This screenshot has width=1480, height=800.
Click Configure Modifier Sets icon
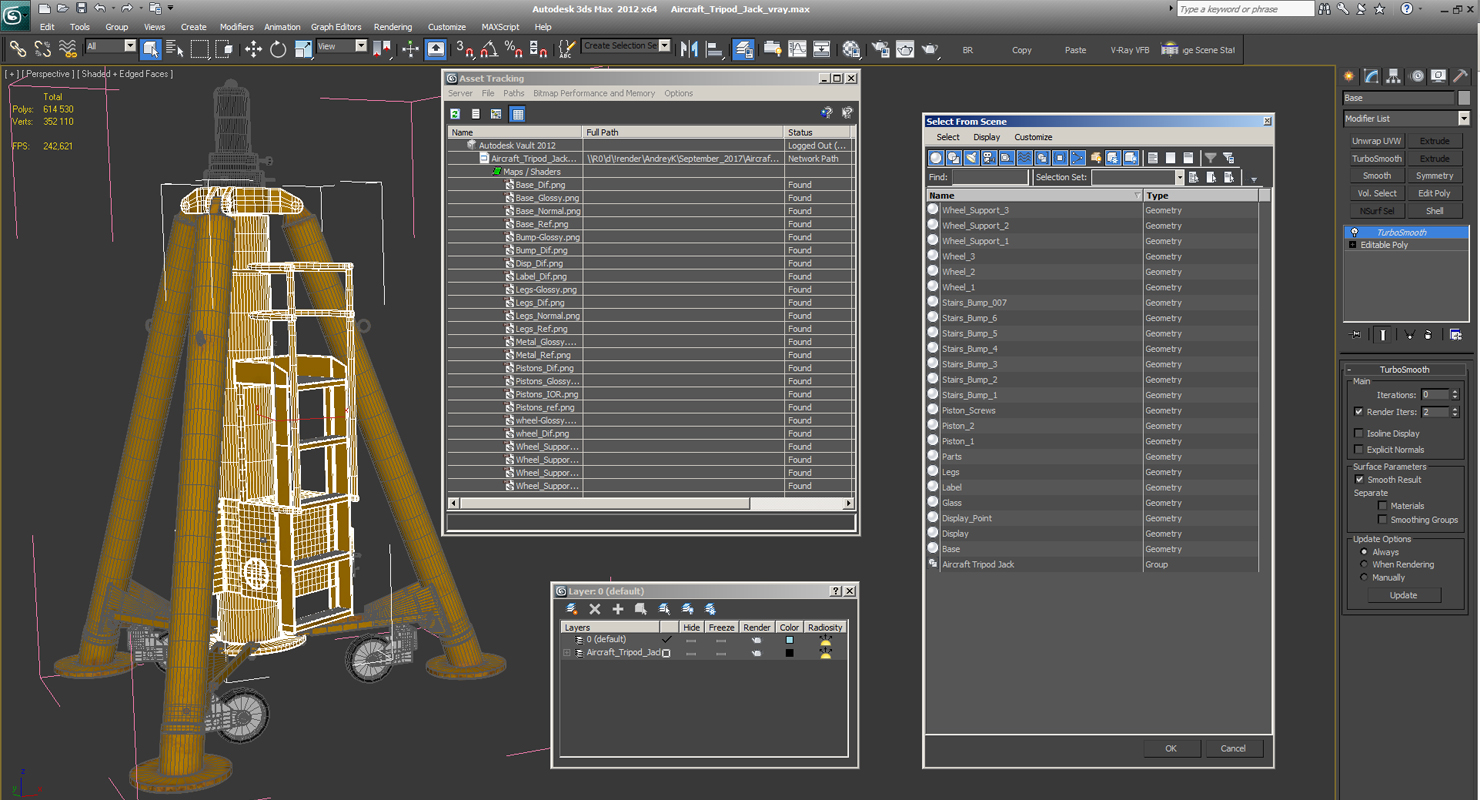pos(1456,334)
